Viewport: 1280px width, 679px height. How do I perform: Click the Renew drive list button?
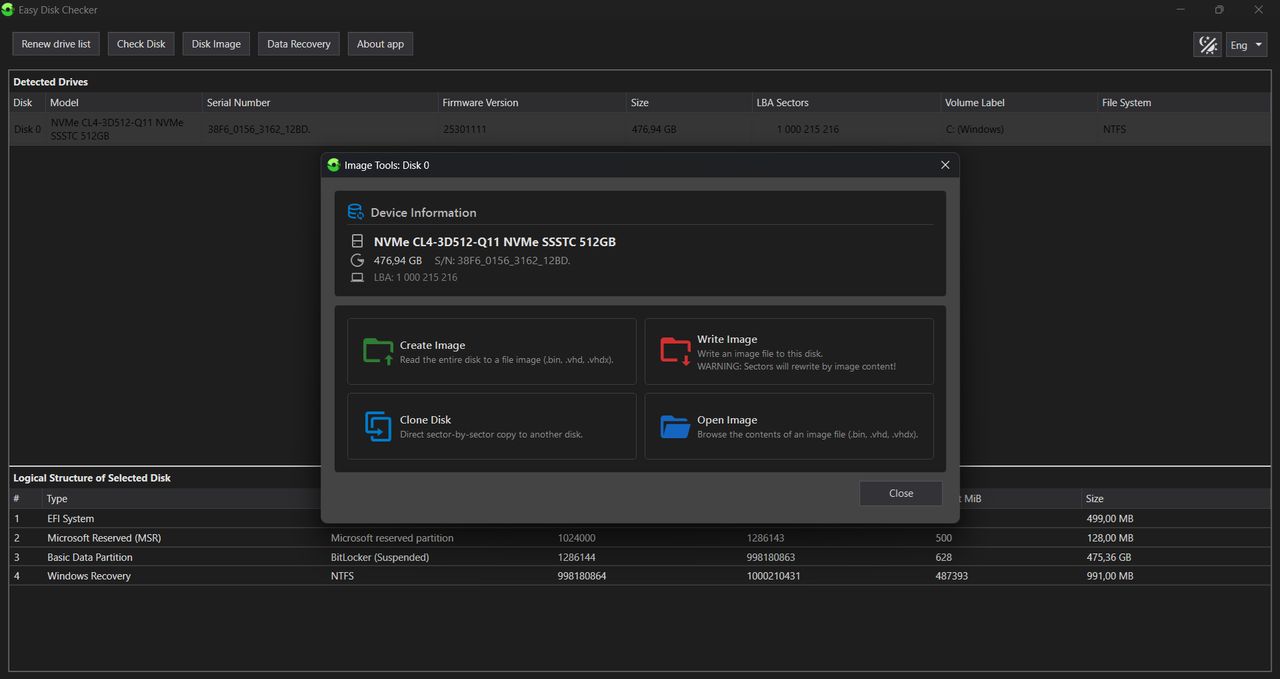[x=56, y=44]
